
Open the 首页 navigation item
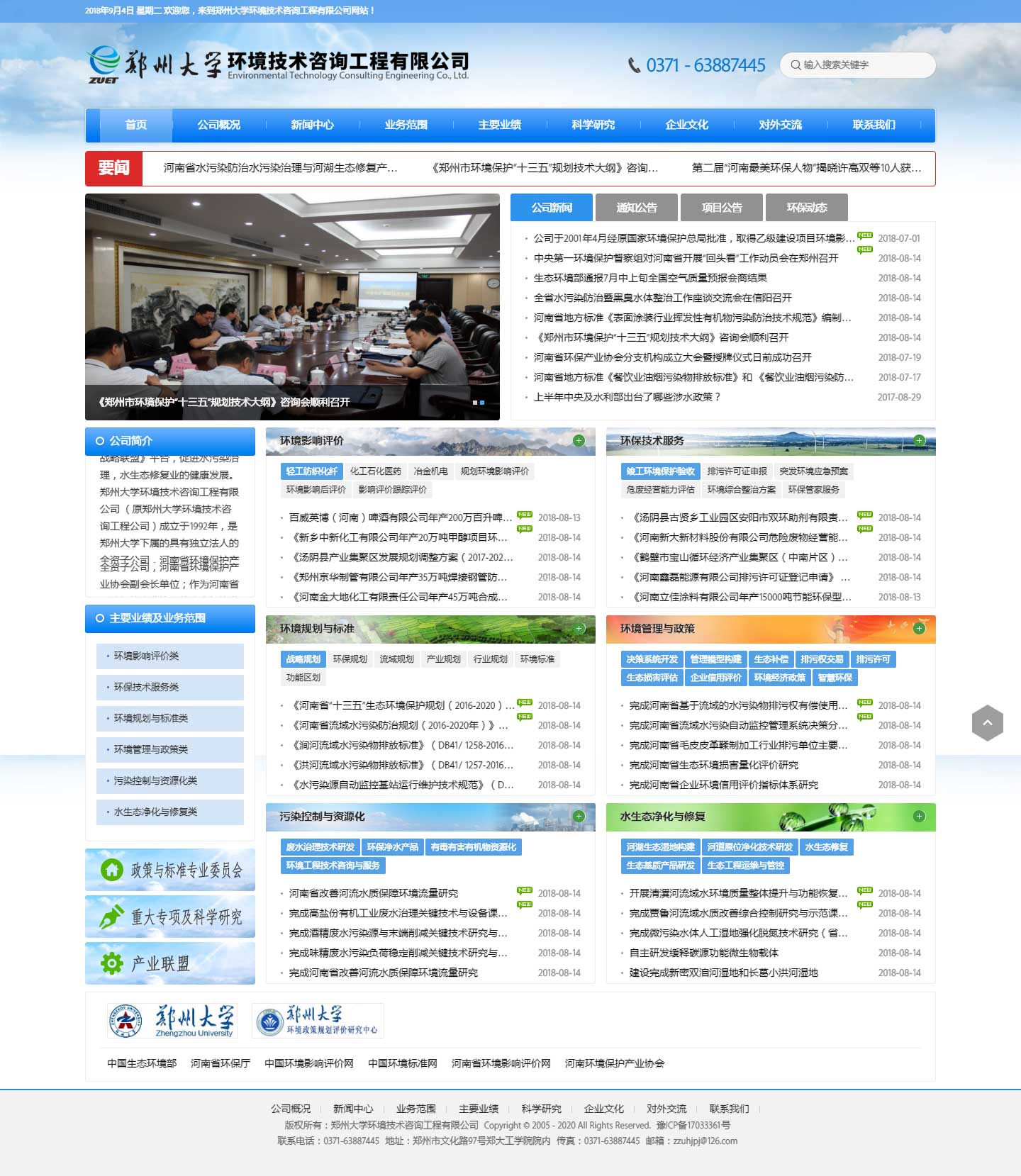coord(136,125)
